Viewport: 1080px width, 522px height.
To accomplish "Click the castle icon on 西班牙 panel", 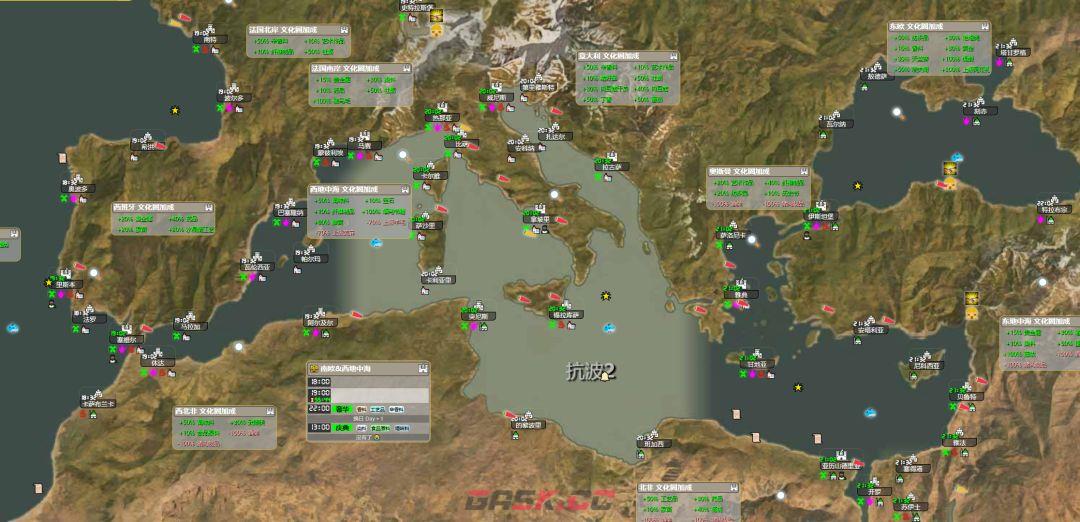I will click(x=207, y=207).
